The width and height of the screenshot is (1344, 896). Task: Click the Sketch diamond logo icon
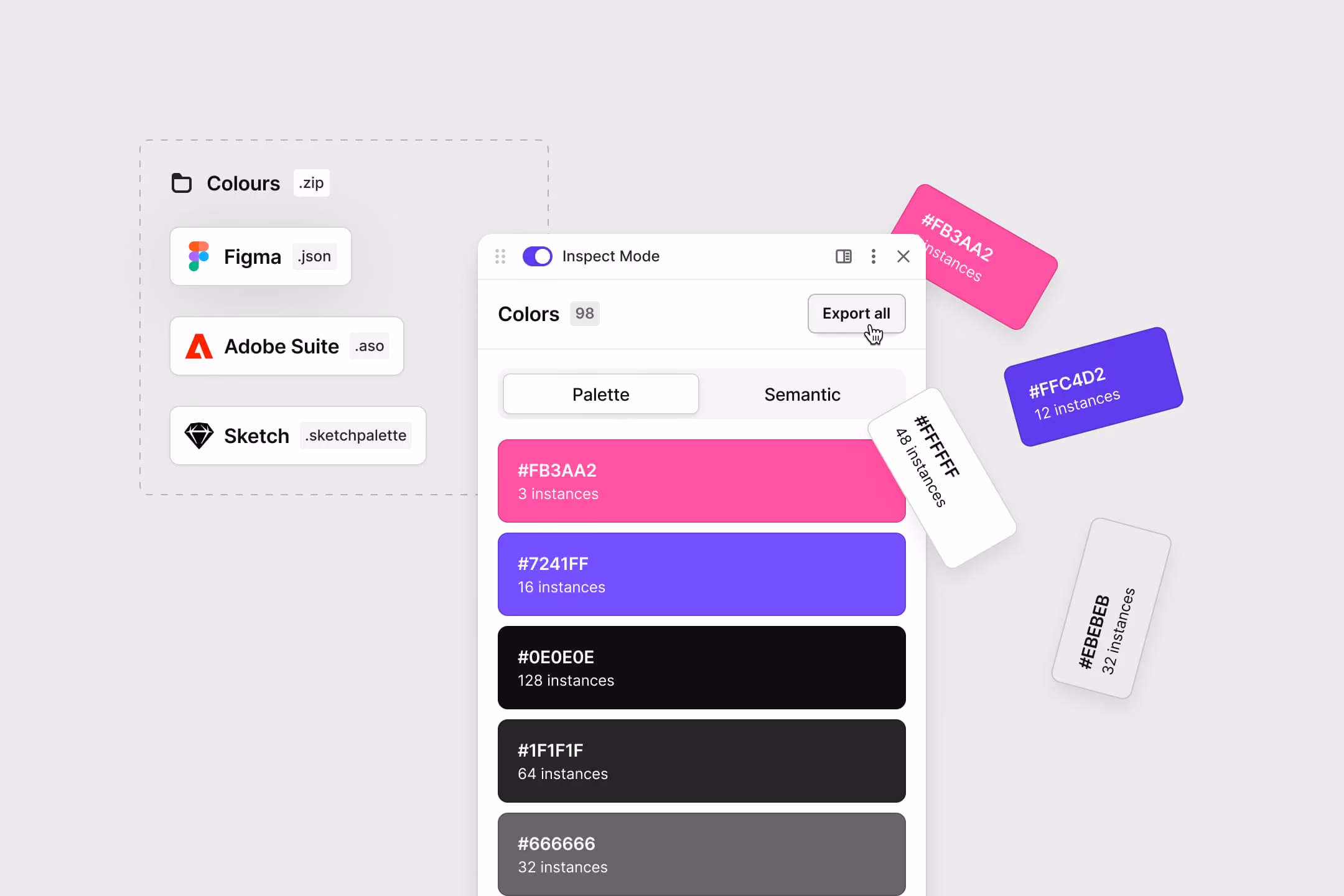(199, 436)
